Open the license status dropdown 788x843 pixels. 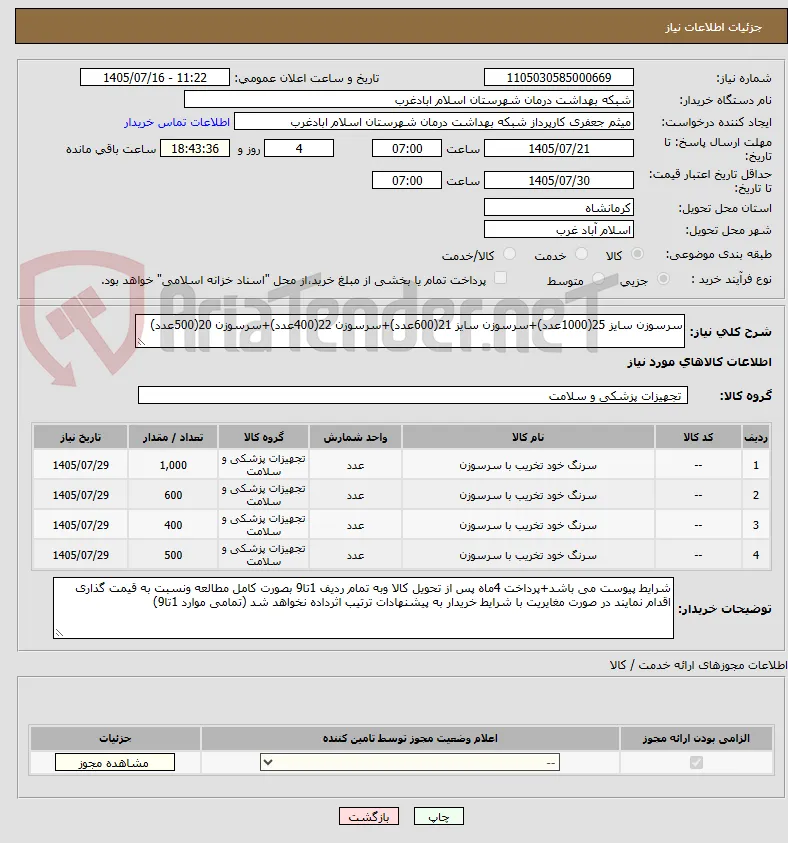click(410, 762)
